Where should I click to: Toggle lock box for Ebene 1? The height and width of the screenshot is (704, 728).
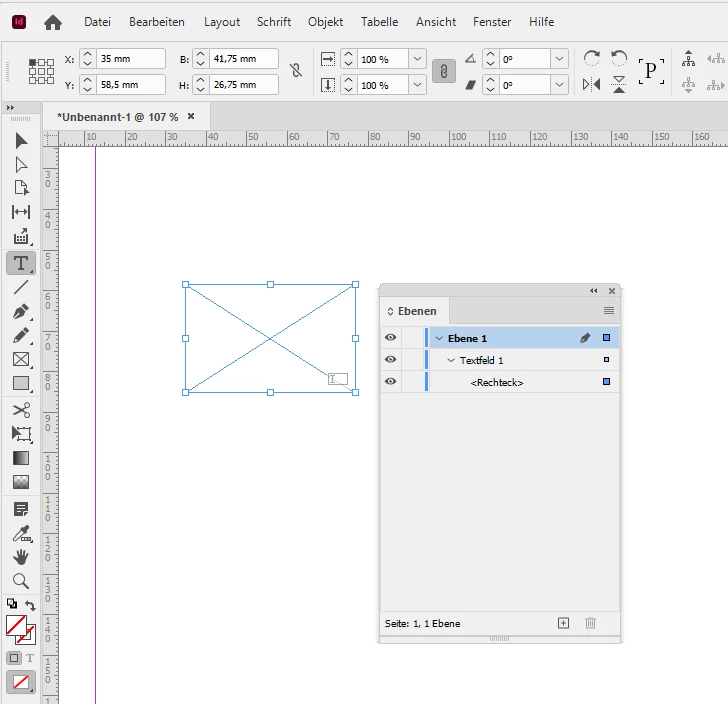[413, 338]
